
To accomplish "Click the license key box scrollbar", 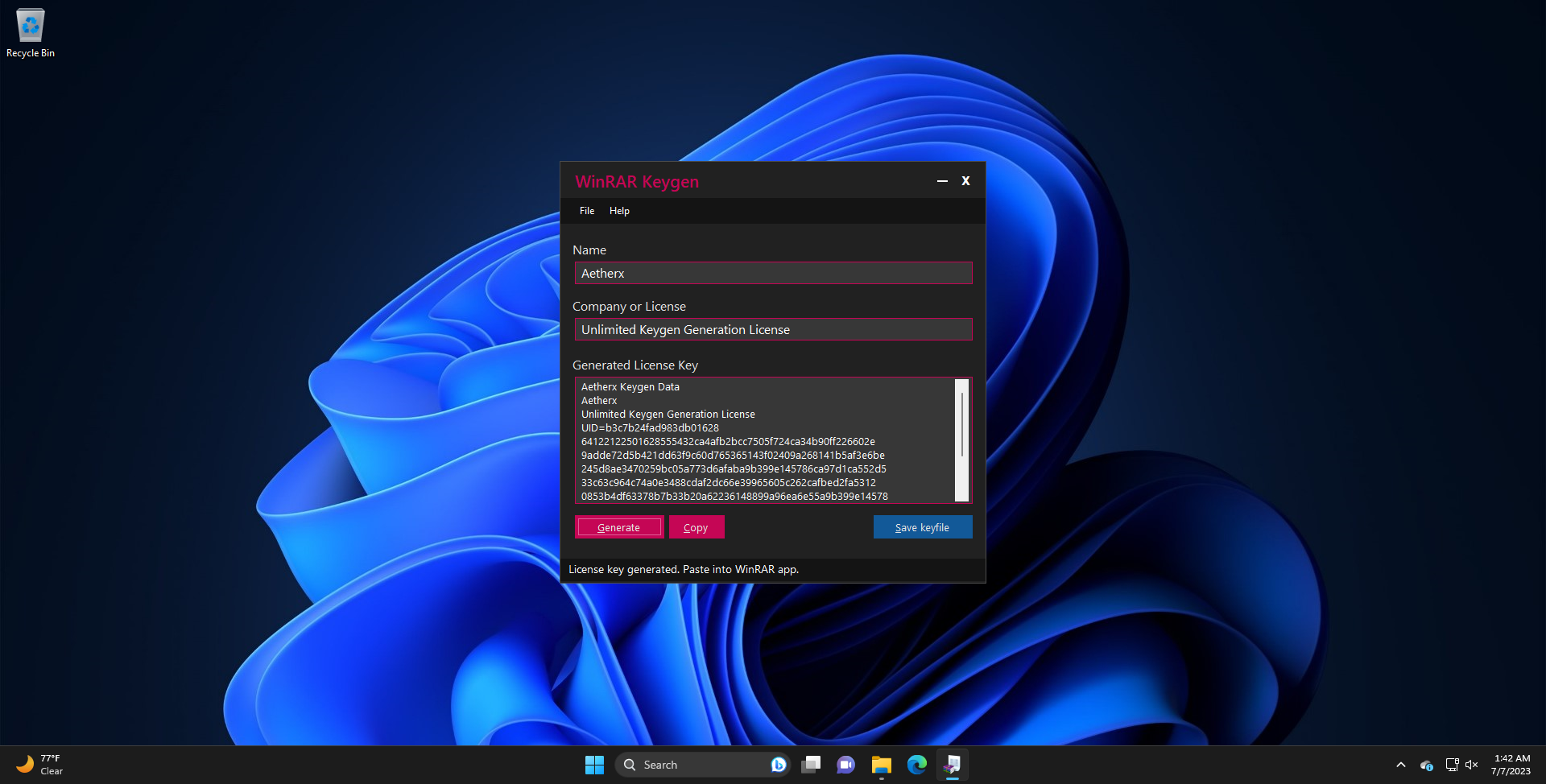I will (x=961, y=440).
